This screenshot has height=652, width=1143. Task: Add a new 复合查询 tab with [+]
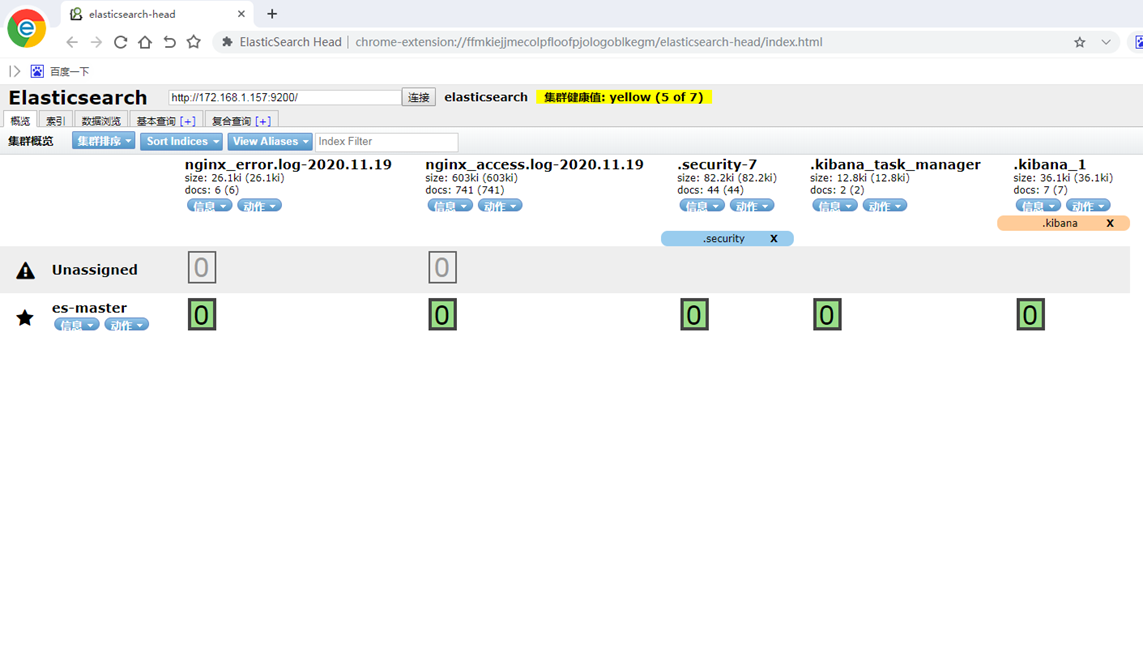coord(263,121)
